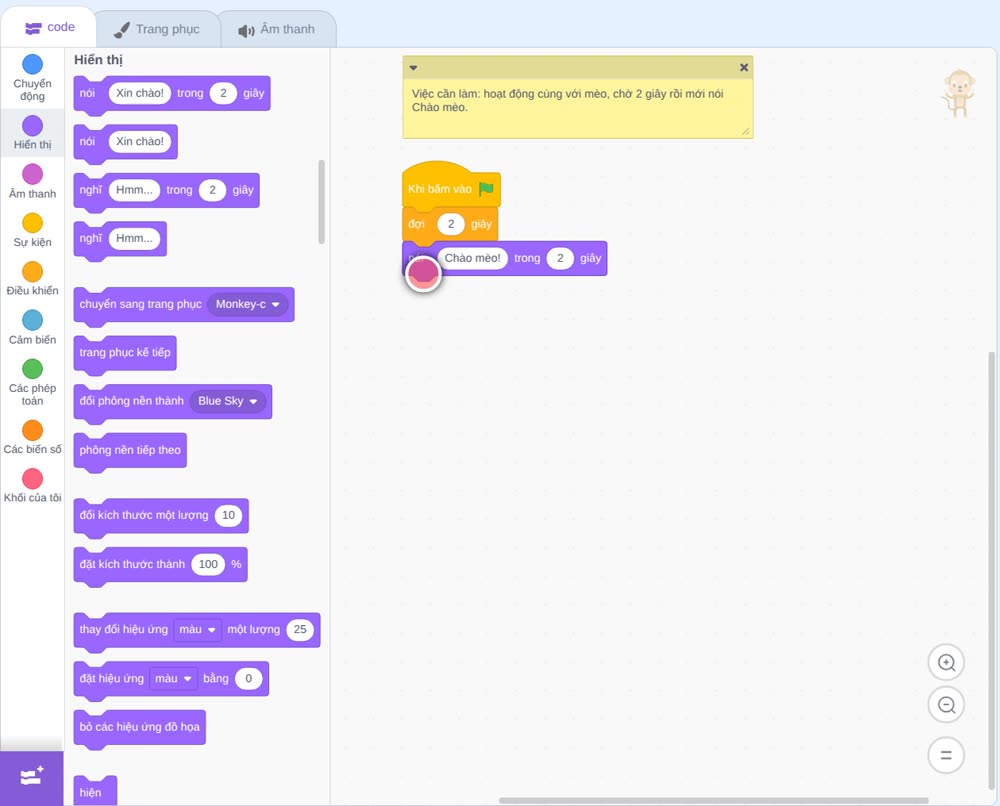
Task: Click the wait seconds value in đợi block
Action: (x=451, y=224)
